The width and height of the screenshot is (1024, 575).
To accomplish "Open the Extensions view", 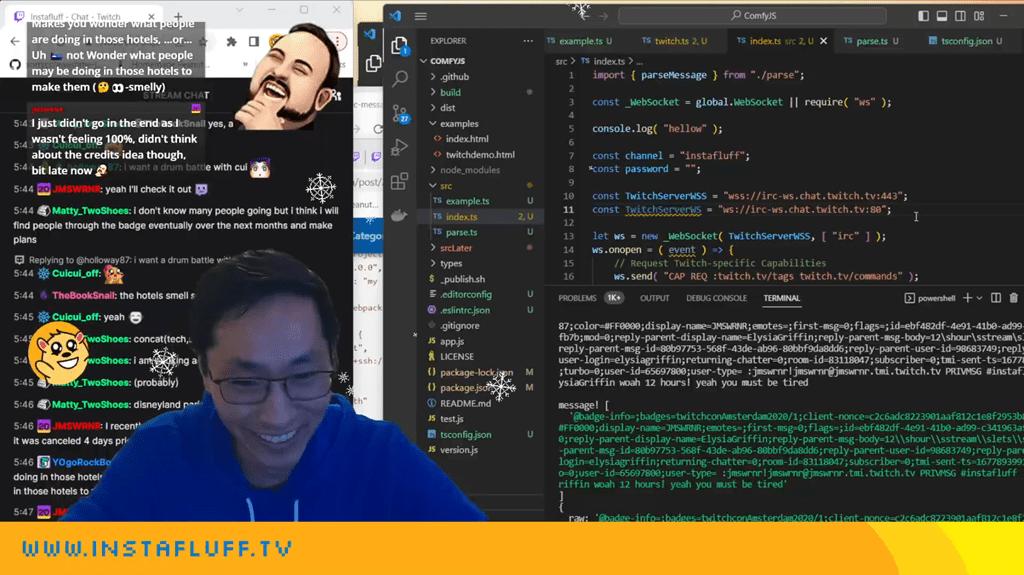I will (x=399, y=181).
